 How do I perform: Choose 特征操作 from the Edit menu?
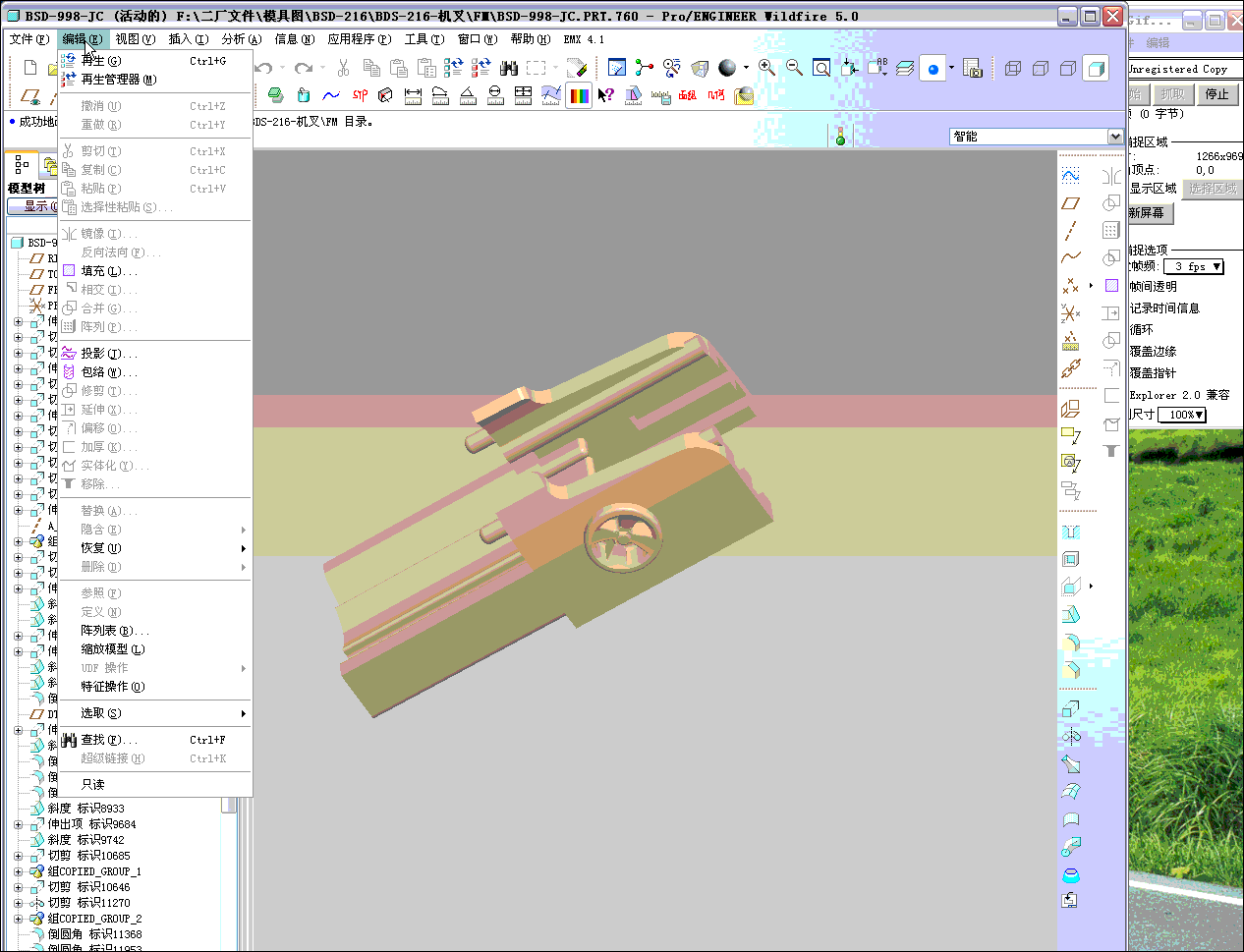coord(154,687)
